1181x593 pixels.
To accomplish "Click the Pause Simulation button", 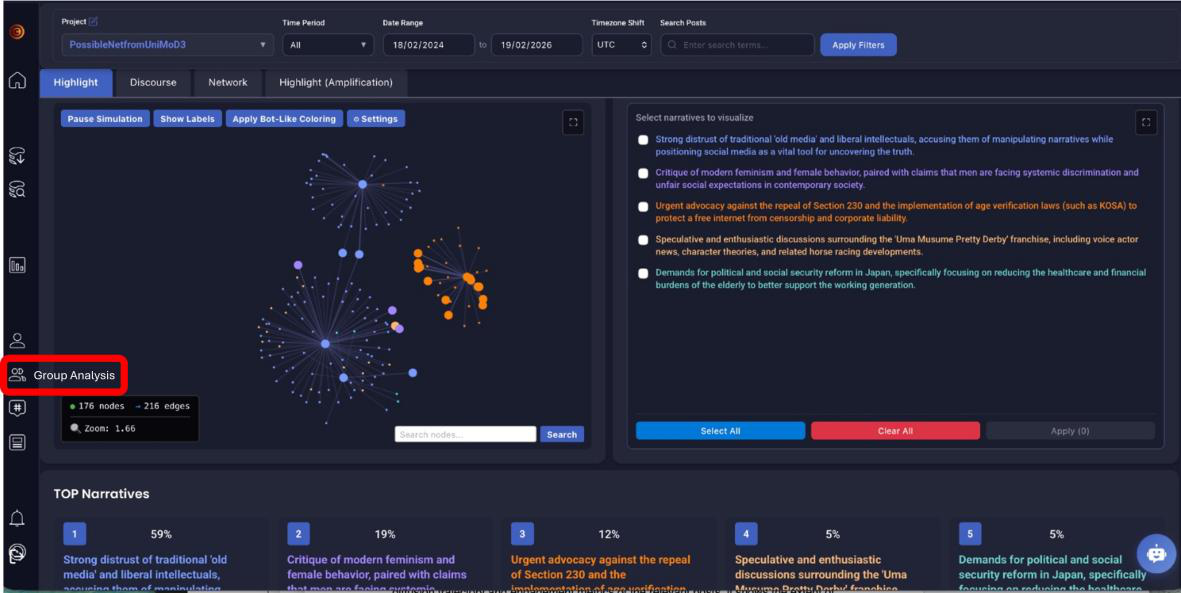I will tap(105, 119).
